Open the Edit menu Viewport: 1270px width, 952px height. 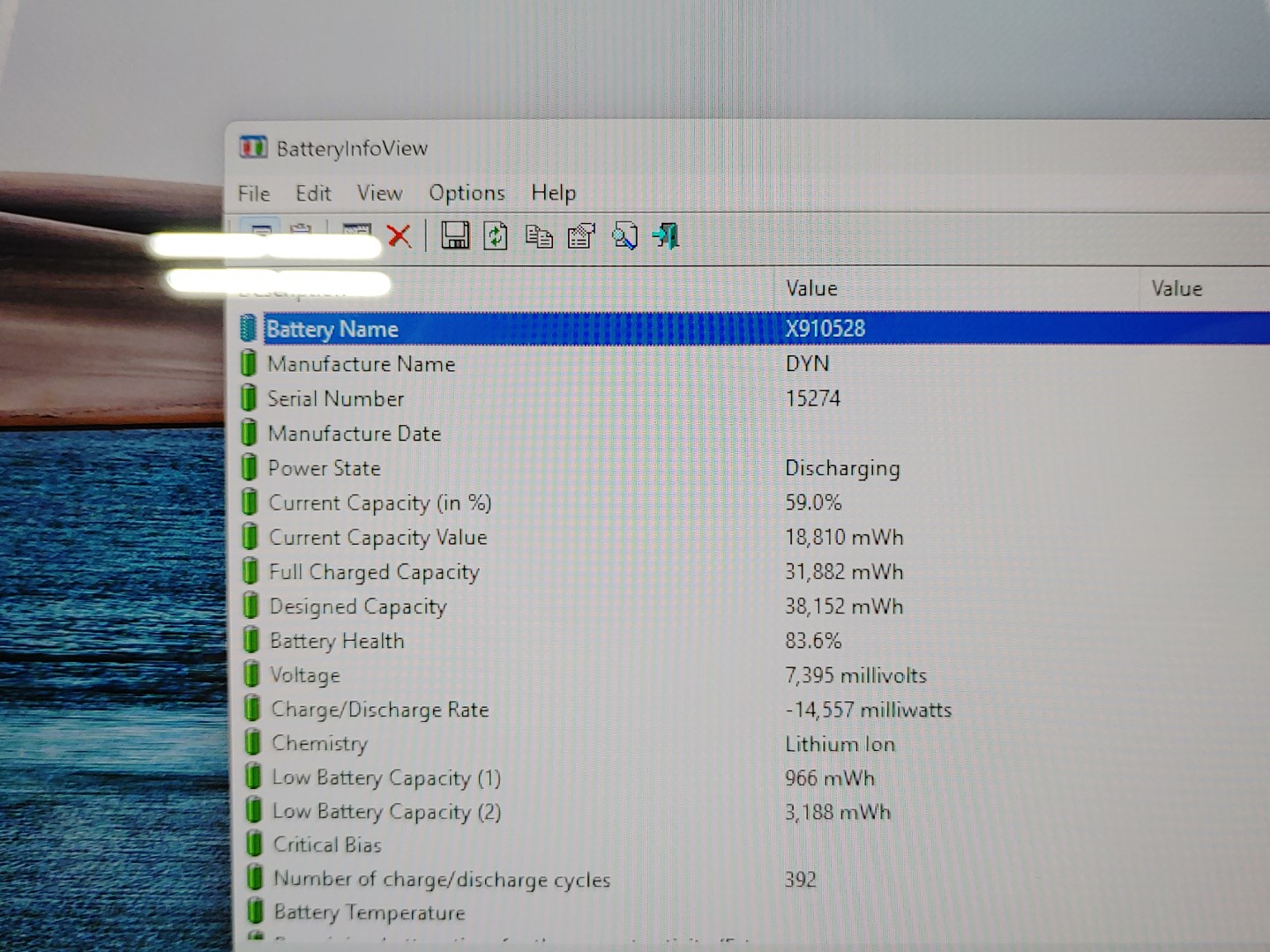[x=313, y=193]
